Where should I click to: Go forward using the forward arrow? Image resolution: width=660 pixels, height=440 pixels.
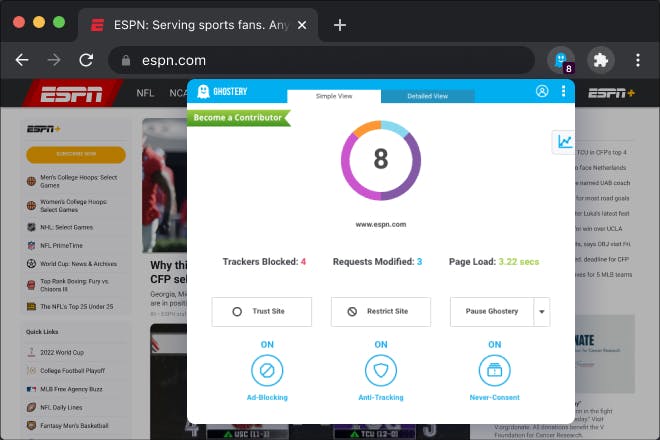(x=54, y=60)
